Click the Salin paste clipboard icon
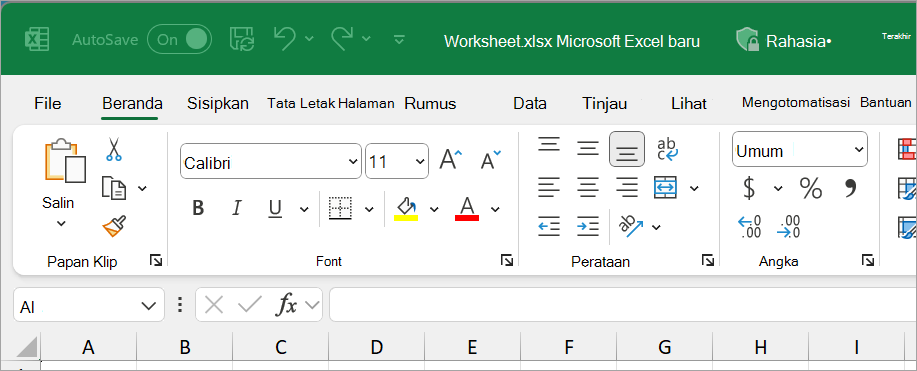The height and width of the screenshot is (371, 917). (65, 160)
